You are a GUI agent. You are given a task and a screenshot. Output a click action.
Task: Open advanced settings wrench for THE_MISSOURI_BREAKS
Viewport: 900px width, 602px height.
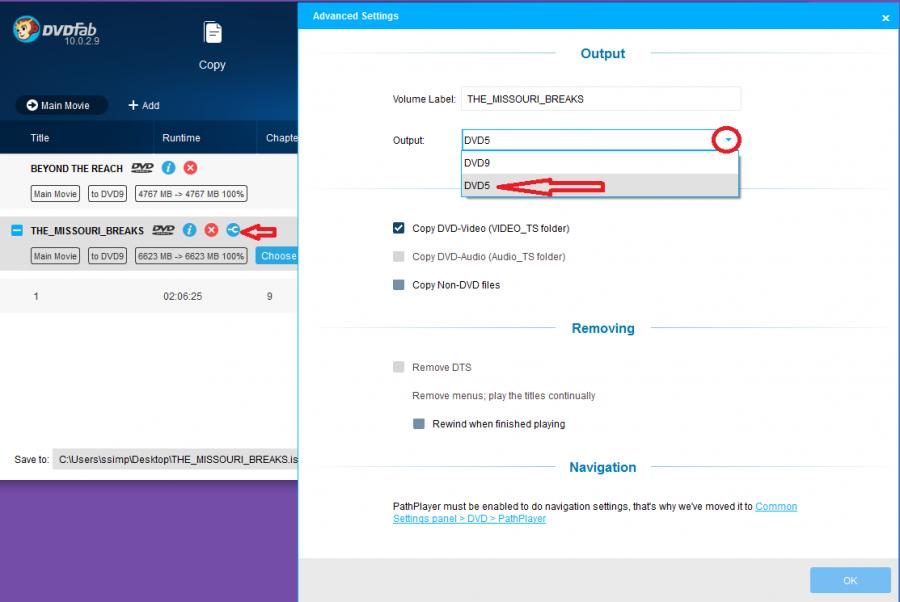[233, 230]
